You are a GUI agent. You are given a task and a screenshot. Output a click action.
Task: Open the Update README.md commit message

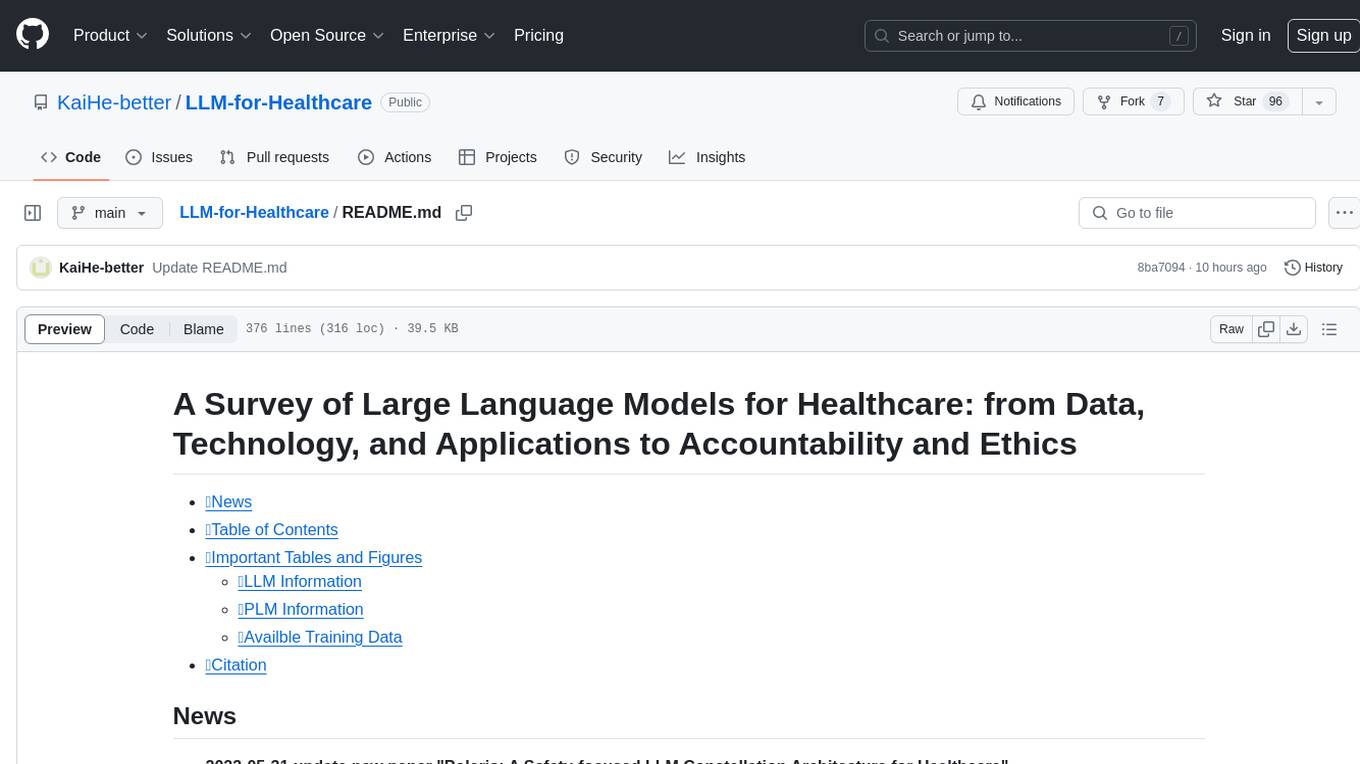(219, 268)
